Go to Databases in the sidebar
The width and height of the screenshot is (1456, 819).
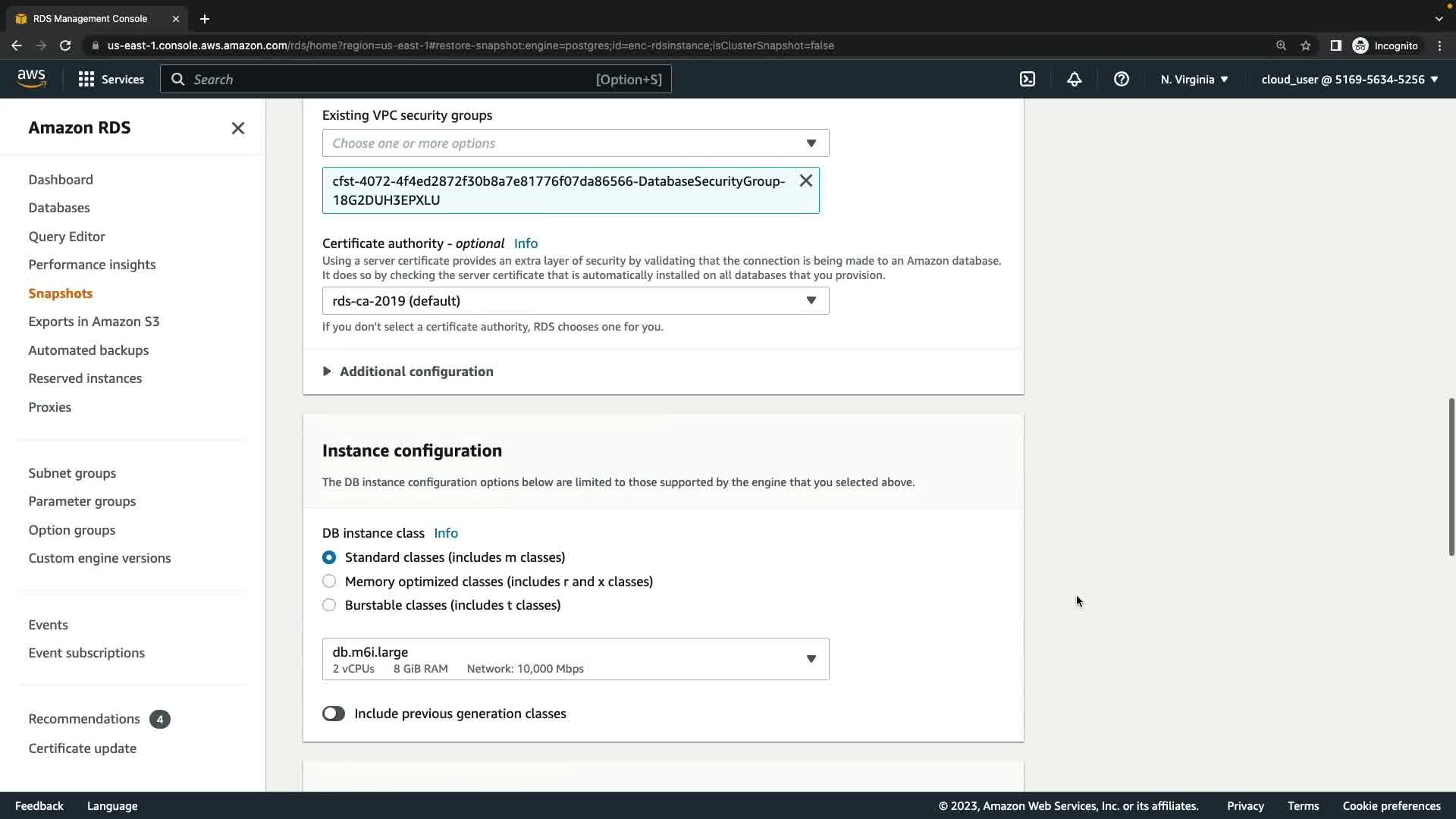click(x=59, y=208)
